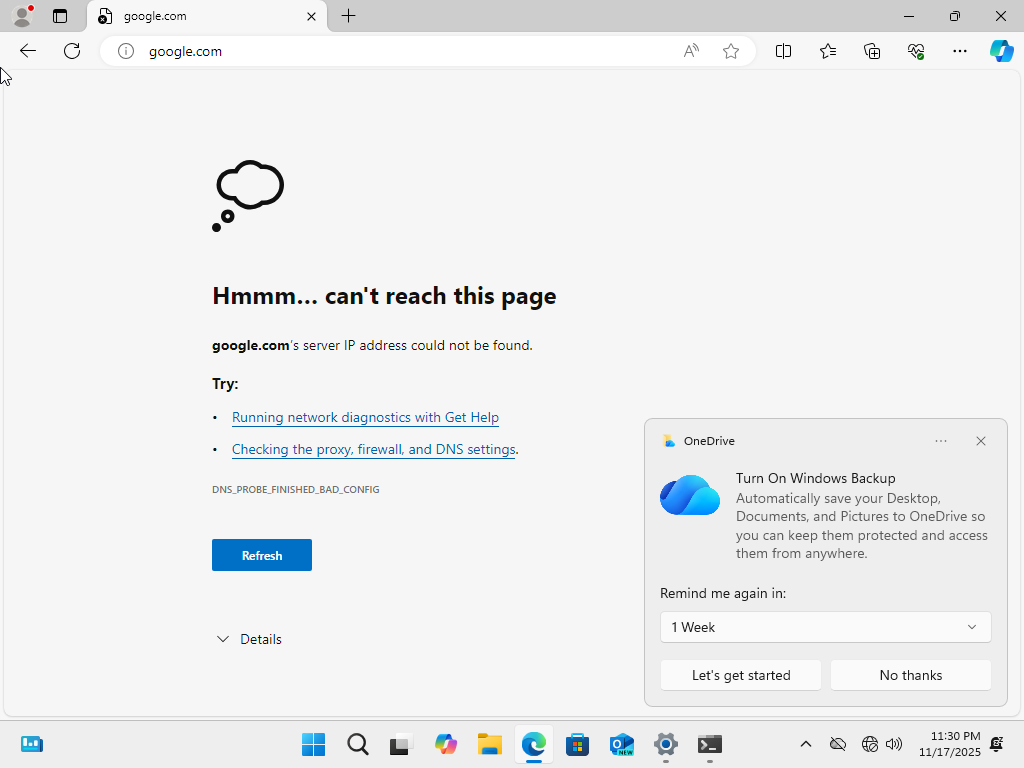The image size is (1024, 768).
Task: Open the 1 Week reminder dropdown
Action: click(825, 627)
